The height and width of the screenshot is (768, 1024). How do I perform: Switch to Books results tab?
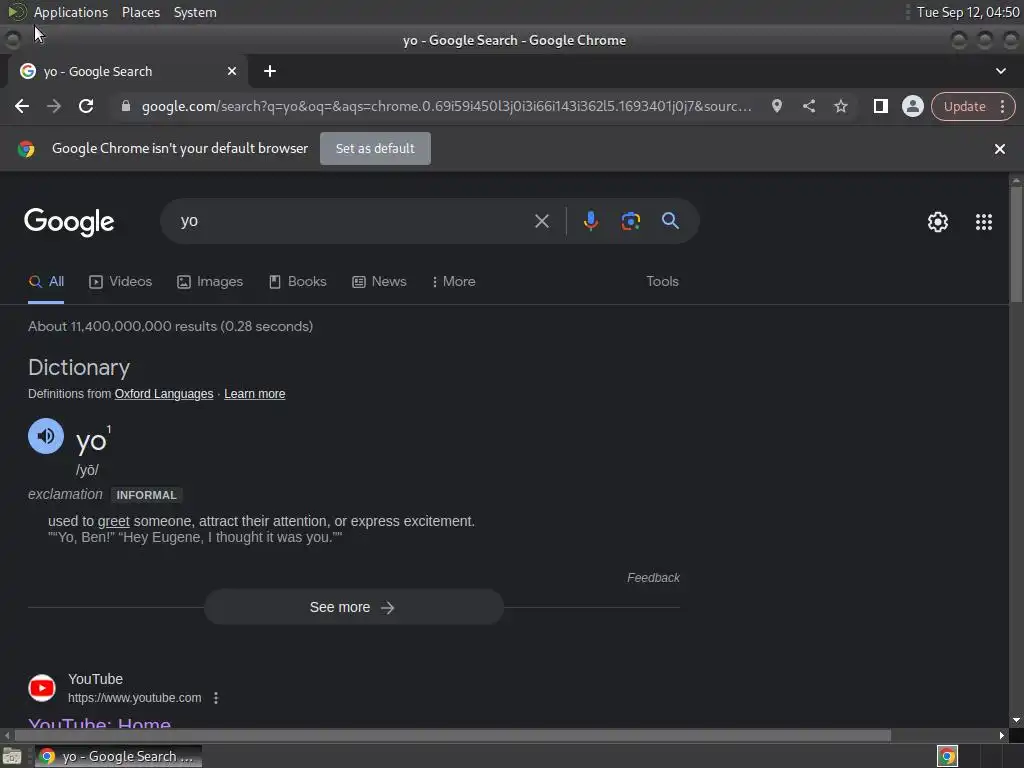click(297, 281)
